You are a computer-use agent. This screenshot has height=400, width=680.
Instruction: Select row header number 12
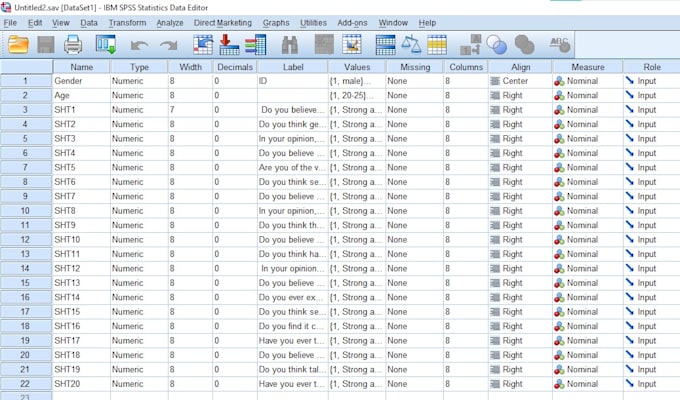(x=26, y=240)
